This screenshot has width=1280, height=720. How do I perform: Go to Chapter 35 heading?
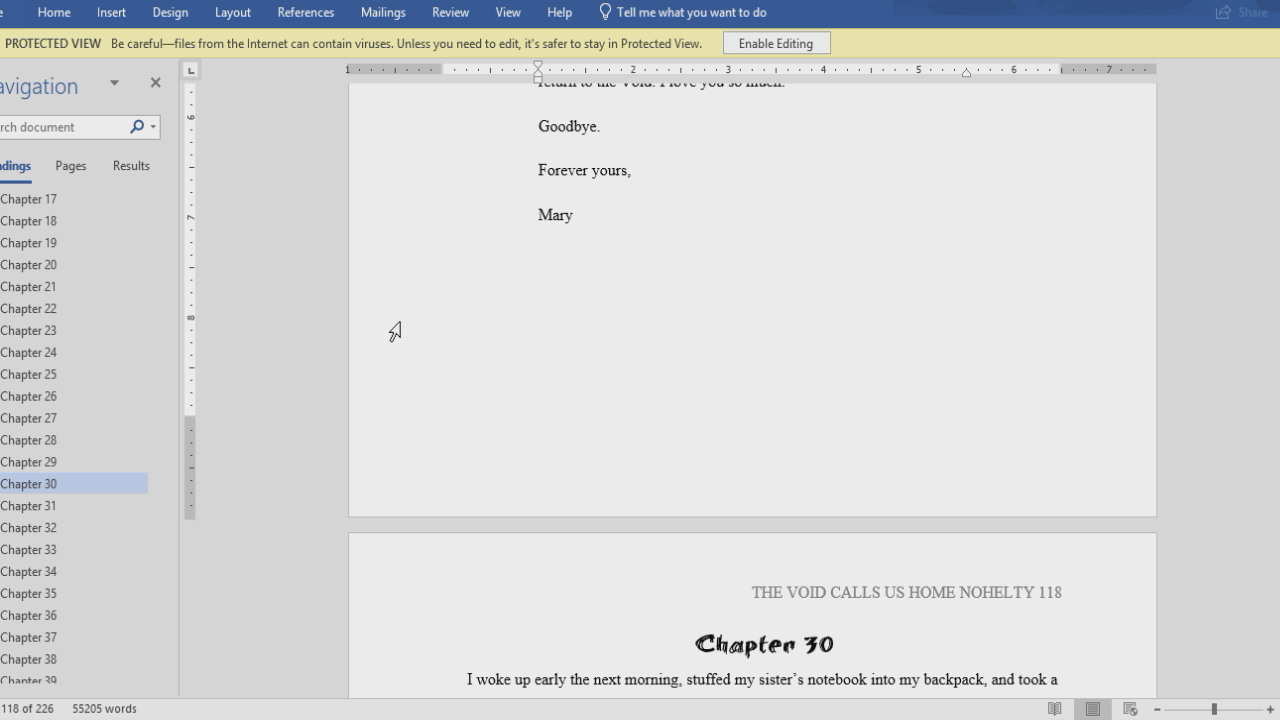tap(28, 594)
